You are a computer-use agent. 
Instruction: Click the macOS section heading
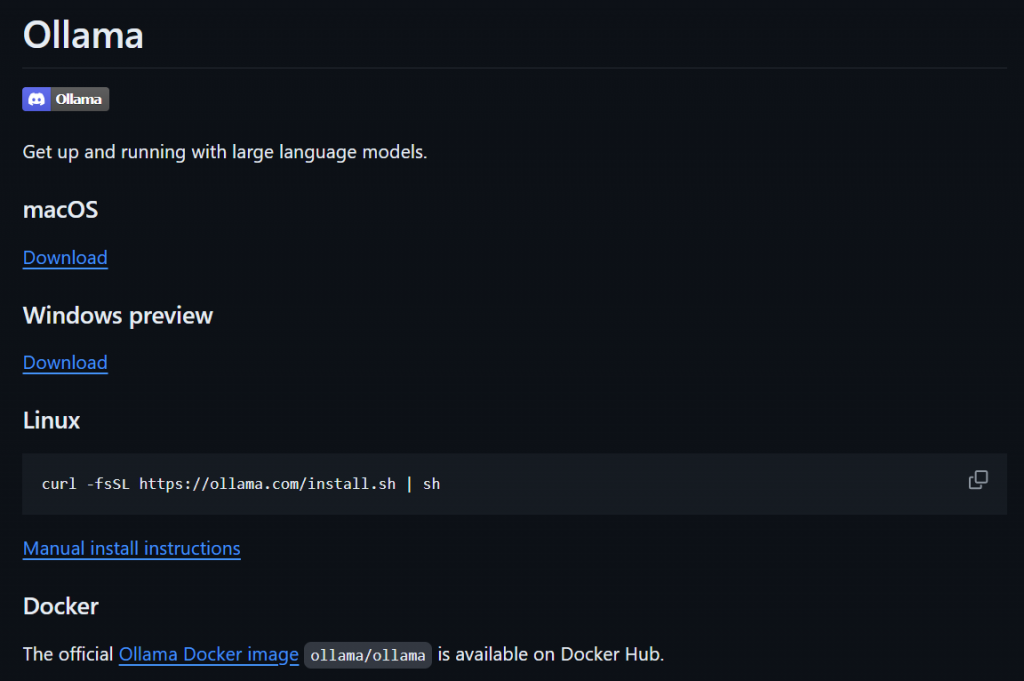coord(61,210)
